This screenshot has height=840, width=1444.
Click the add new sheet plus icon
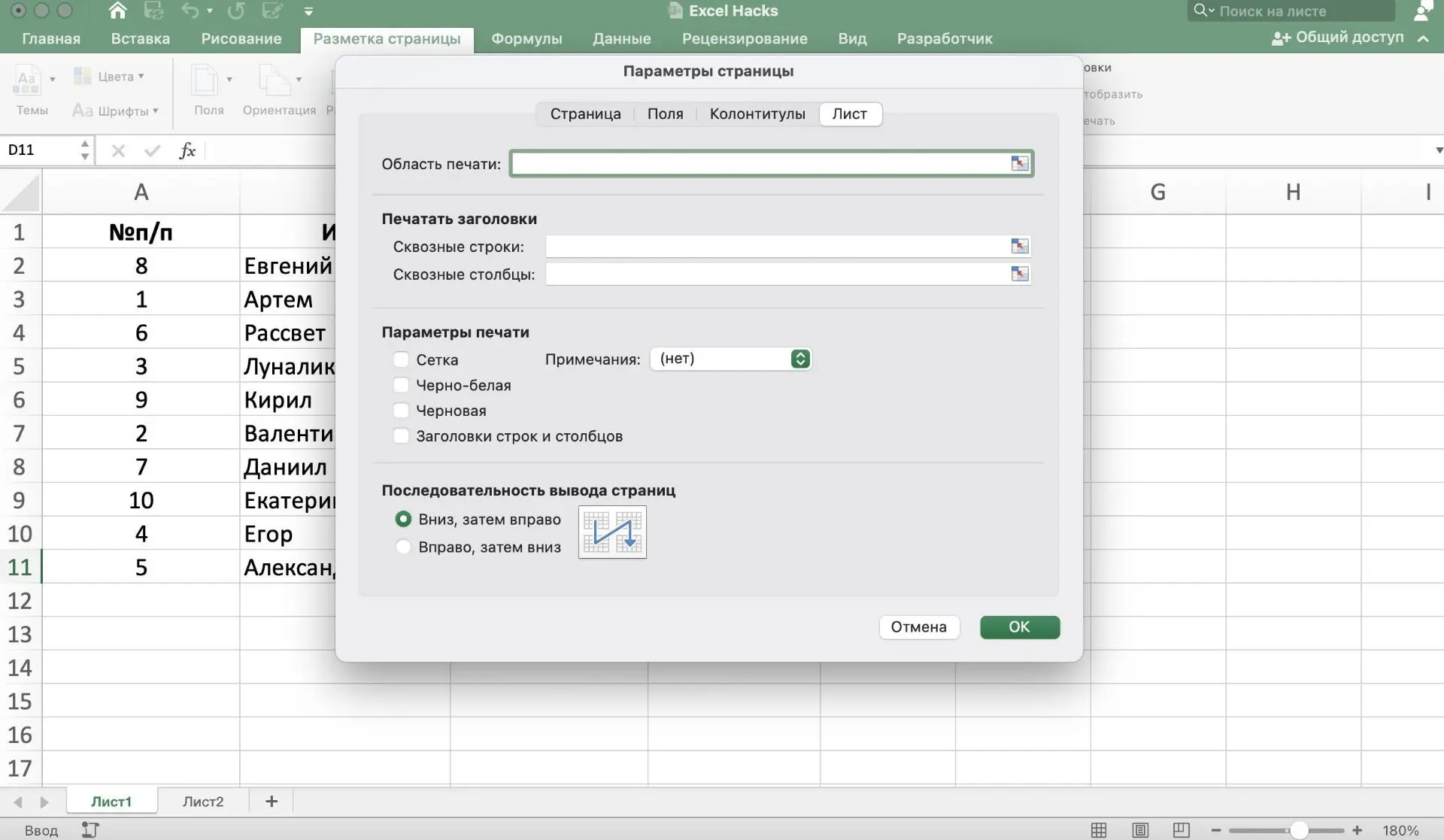pyautogui.click(x=272, y=802)
